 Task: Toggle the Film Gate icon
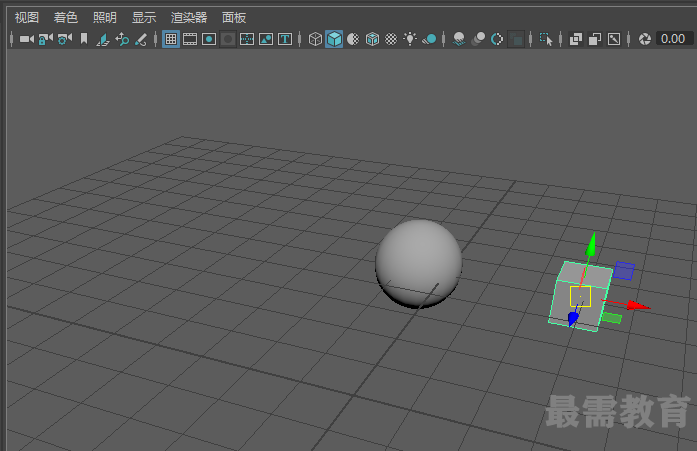tap(190, 39)
